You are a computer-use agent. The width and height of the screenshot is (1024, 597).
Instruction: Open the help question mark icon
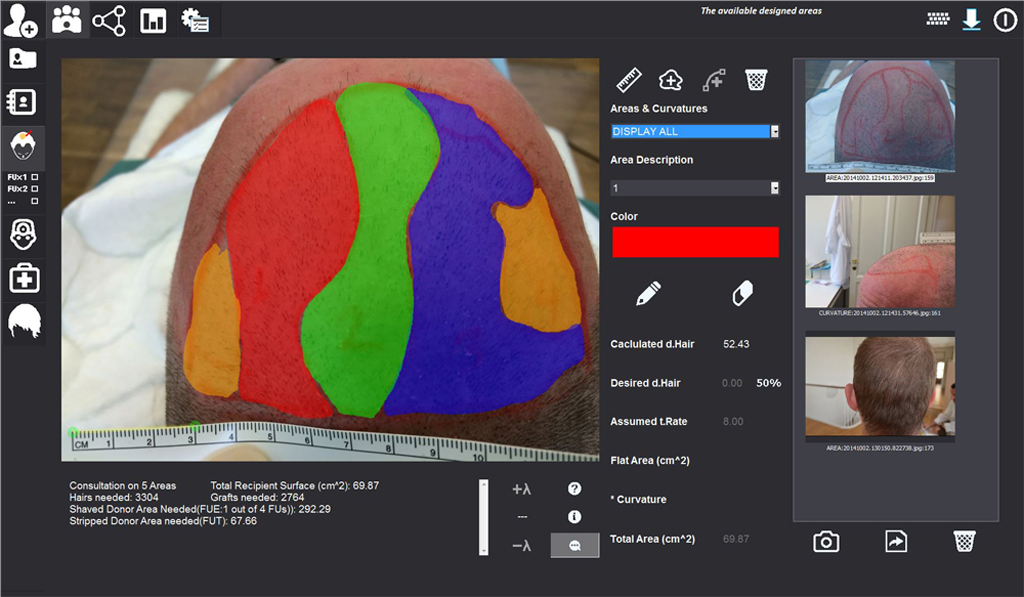(x=575, y=489)
